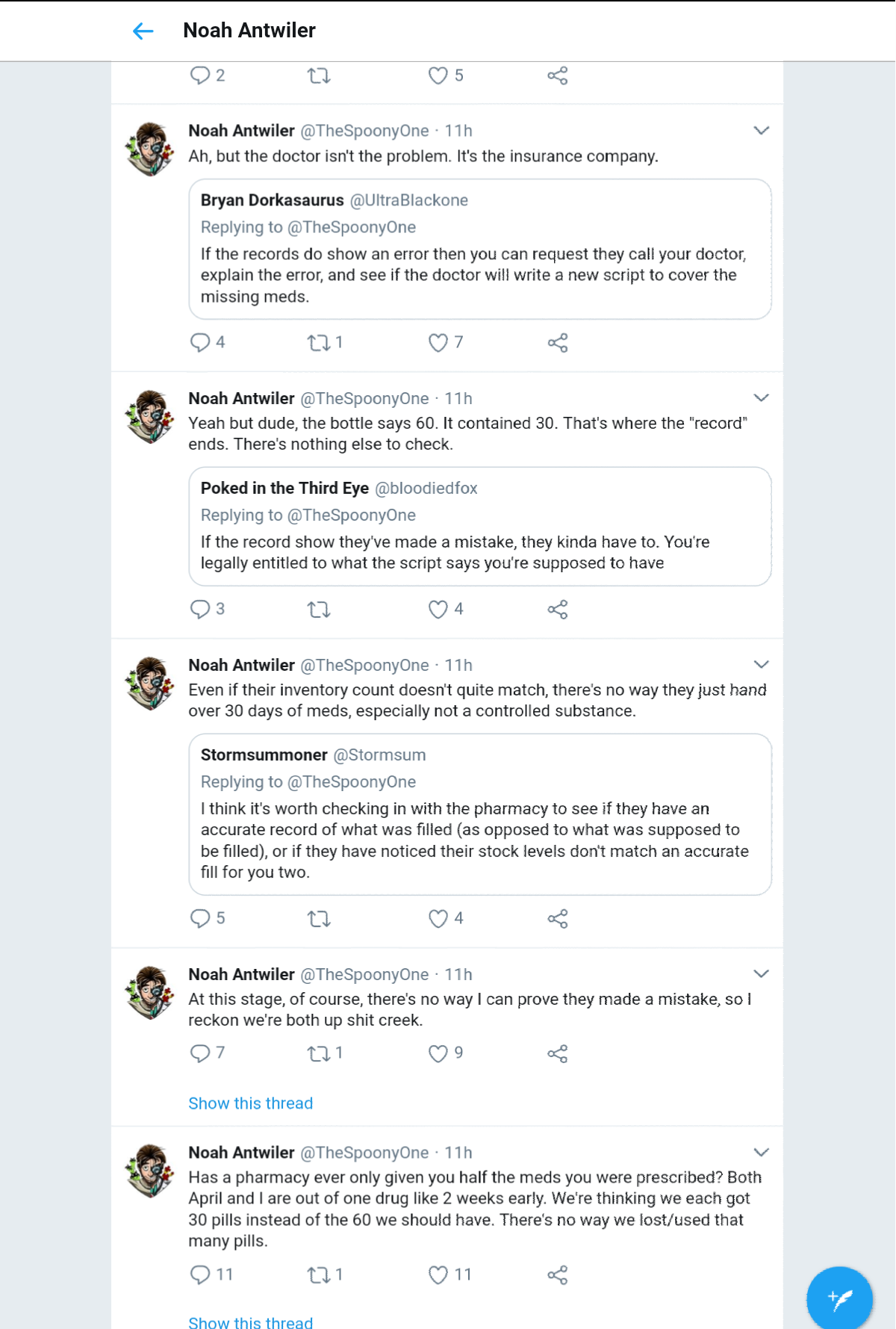Share the tweet with 5 likes

pos(558,75)
